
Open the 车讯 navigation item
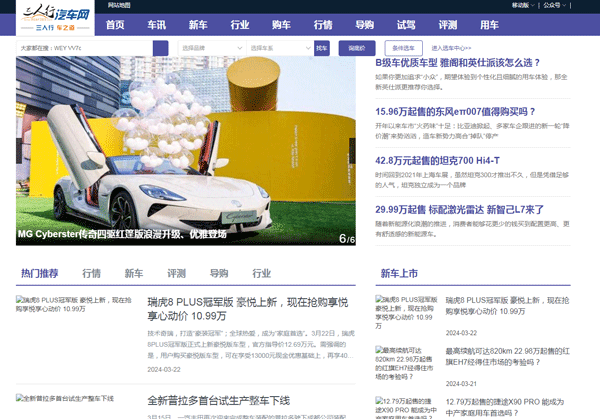157,25
